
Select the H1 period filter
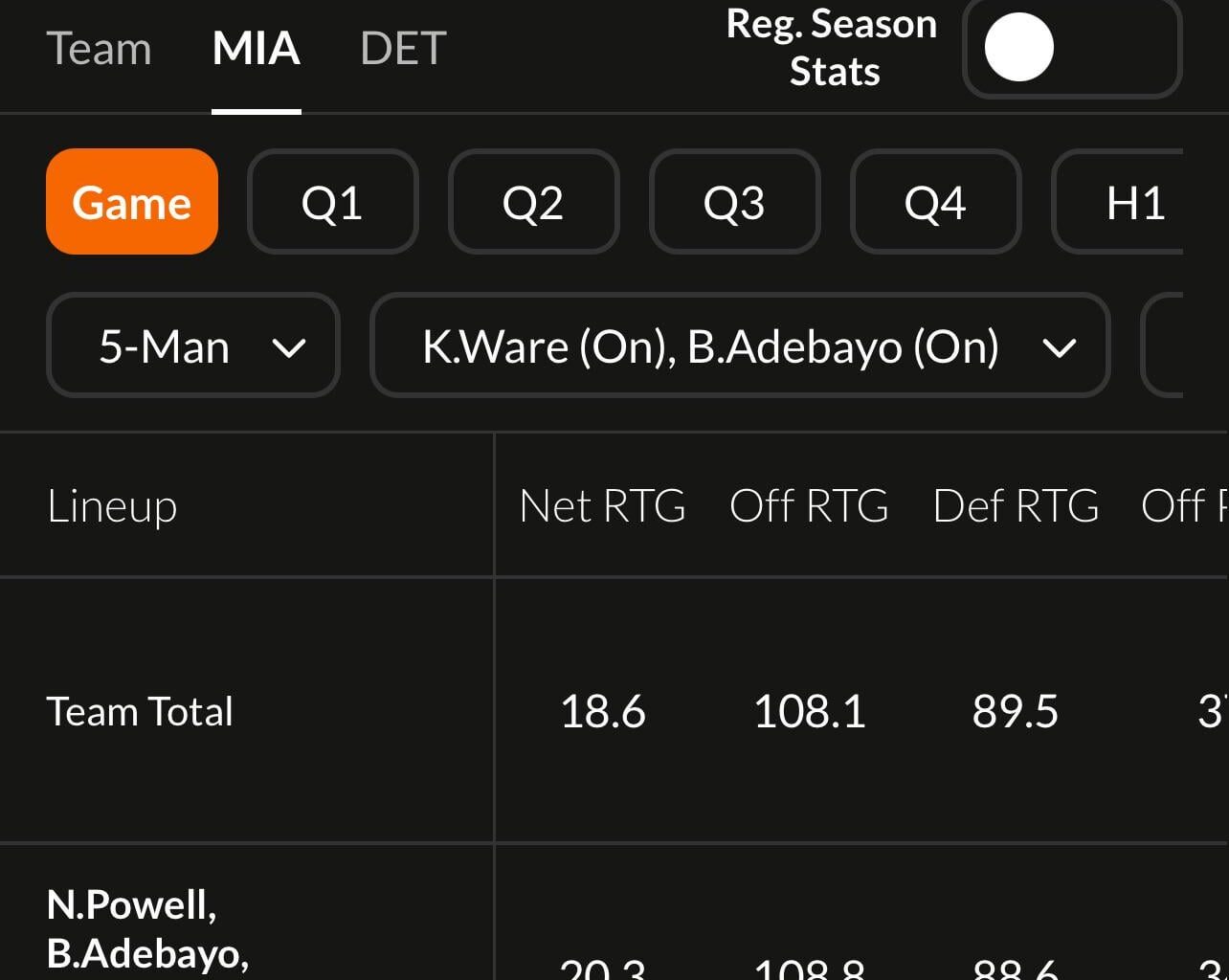point(1137,202)
